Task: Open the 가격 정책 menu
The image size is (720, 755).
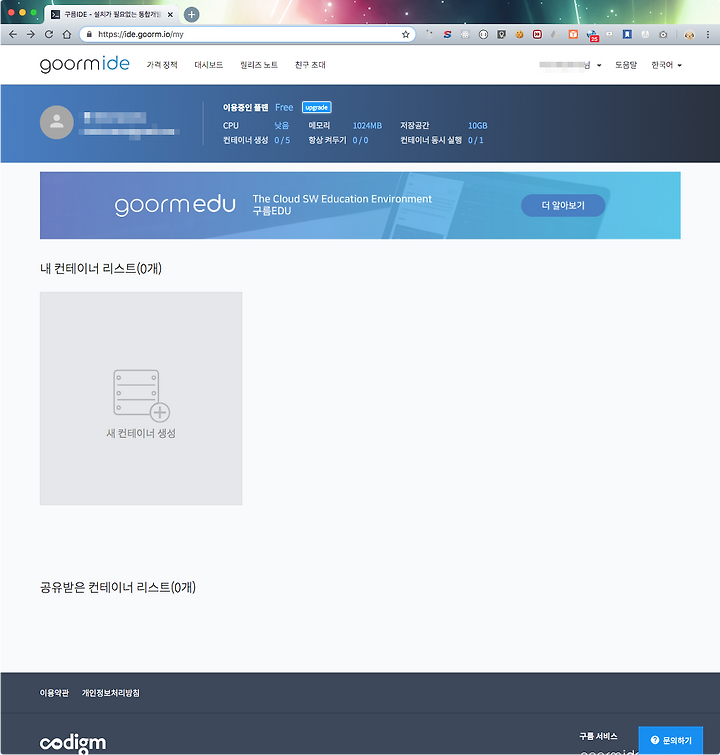Action: pos(162,65)
